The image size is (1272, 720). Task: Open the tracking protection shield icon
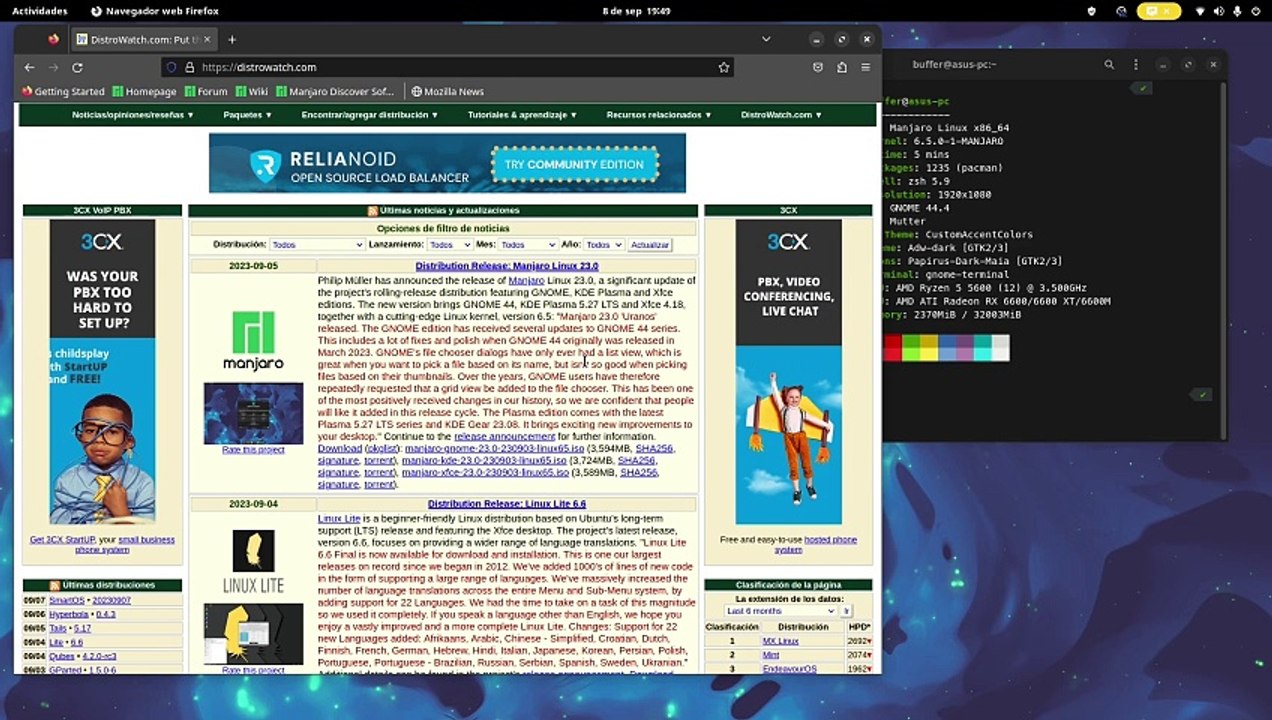point(171,67)
